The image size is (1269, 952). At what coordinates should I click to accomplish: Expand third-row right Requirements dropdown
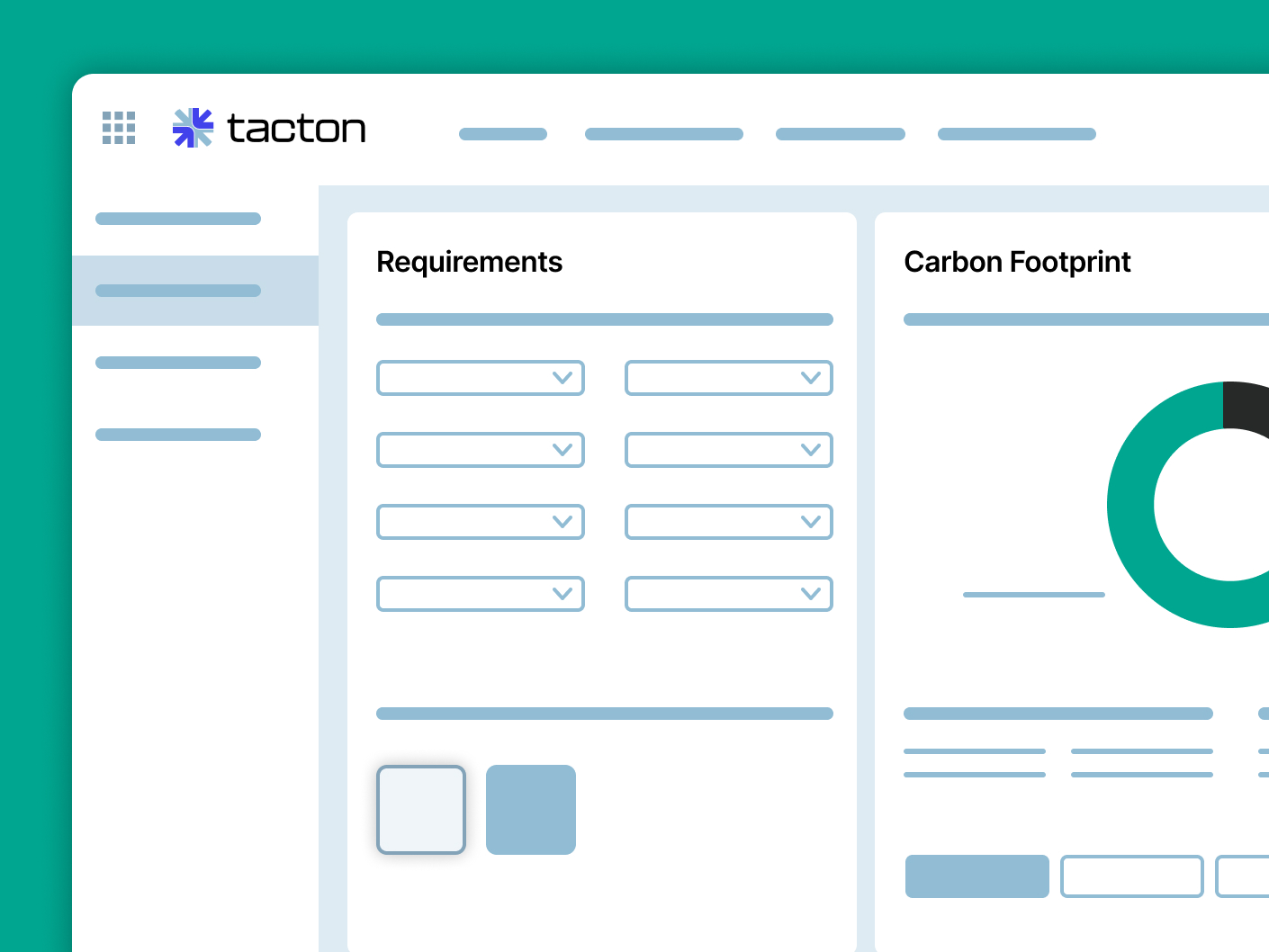tap(728, 522)
